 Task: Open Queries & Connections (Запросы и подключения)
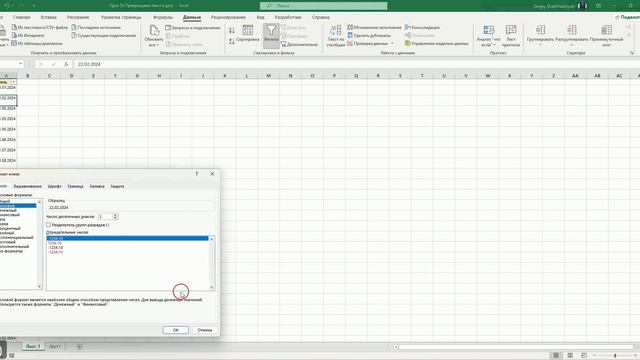point(193,28)
